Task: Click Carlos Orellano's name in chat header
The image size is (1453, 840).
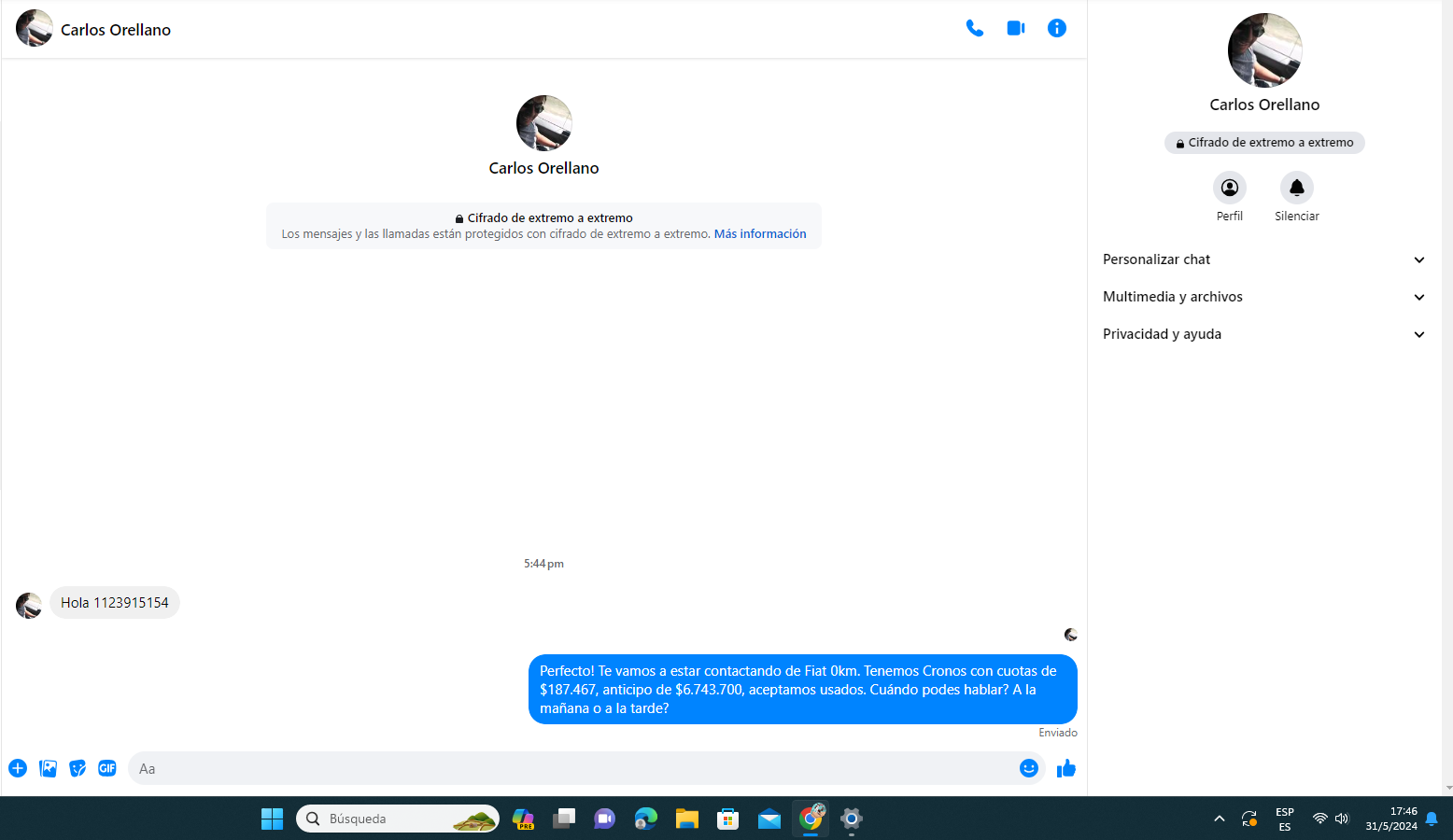Action: click(116, 30)
